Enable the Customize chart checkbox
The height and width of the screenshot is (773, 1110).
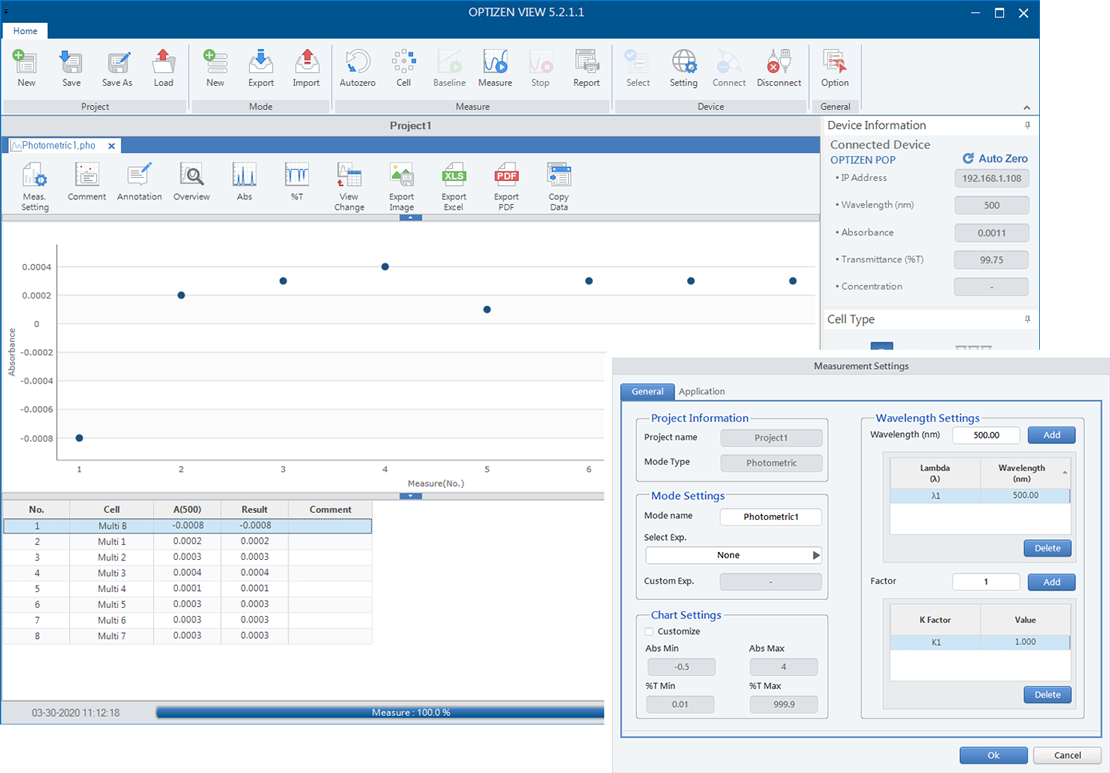click(649, 631)
